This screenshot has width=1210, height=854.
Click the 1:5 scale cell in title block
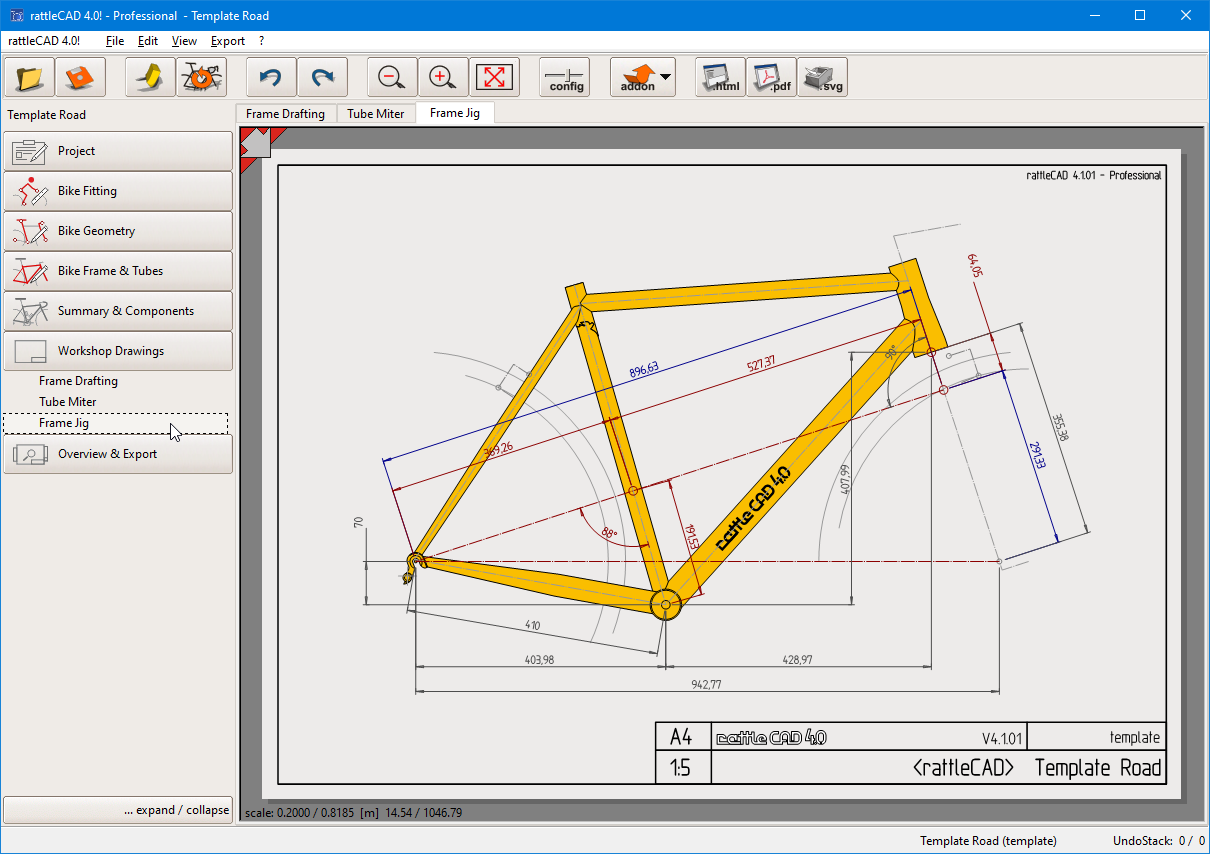coord(682,768)
